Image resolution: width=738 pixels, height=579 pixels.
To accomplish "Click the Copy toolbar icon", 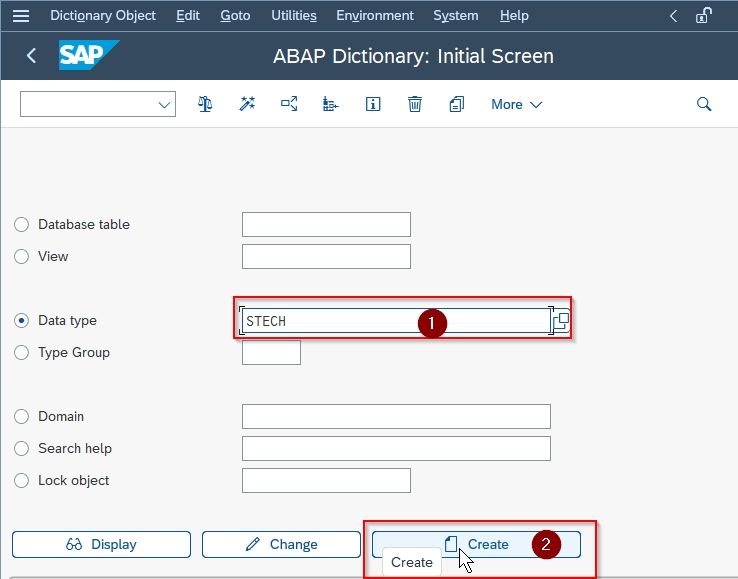I will click(x=457, y=104).
